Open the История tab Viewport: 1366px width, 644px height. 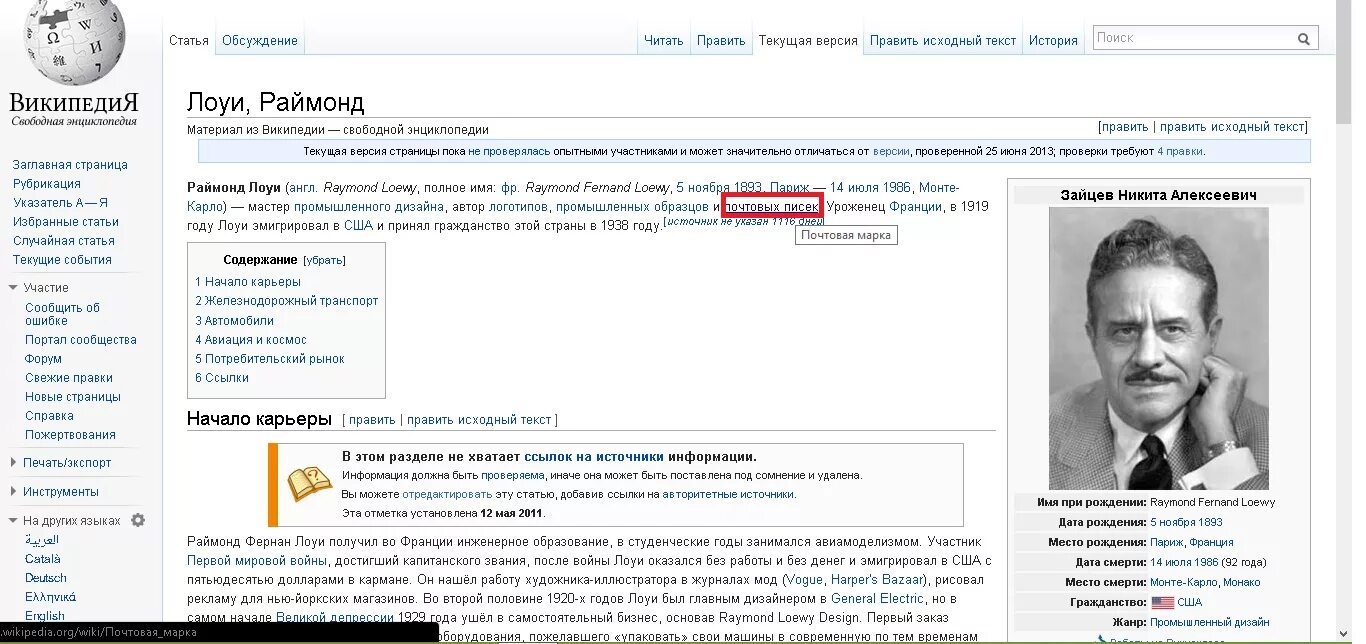(x=1054, y=41)
